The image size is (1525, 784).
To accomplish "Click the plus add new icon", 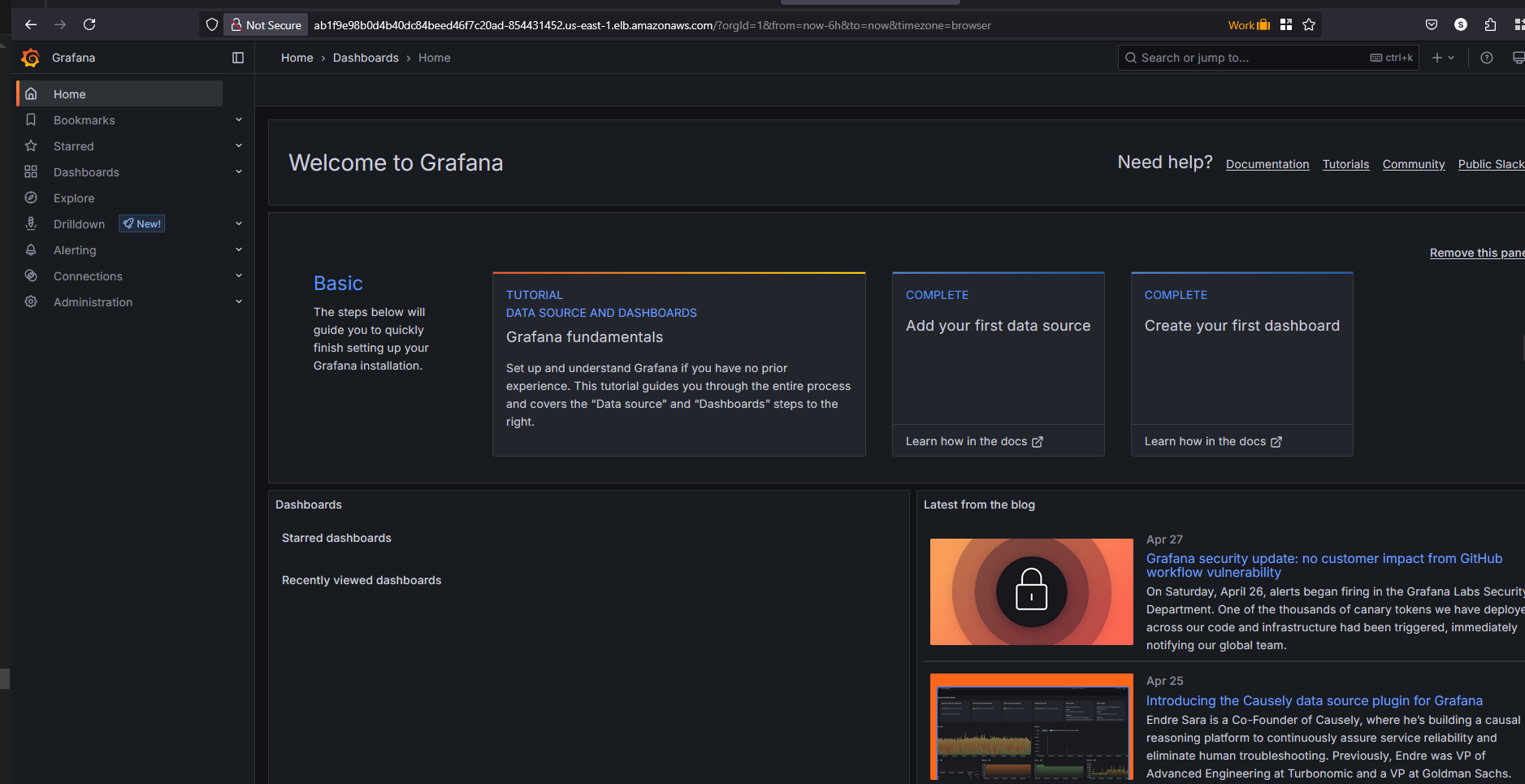I will (1437, 58).
